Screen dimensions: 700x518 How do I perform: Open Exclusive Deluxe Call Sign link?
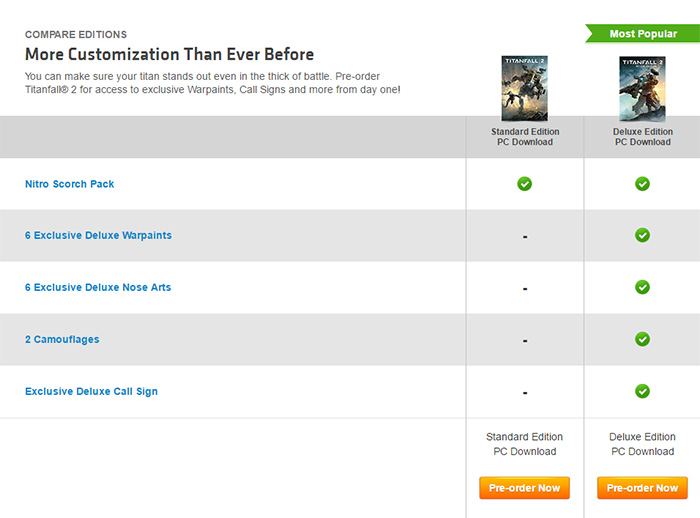(91, 391)
